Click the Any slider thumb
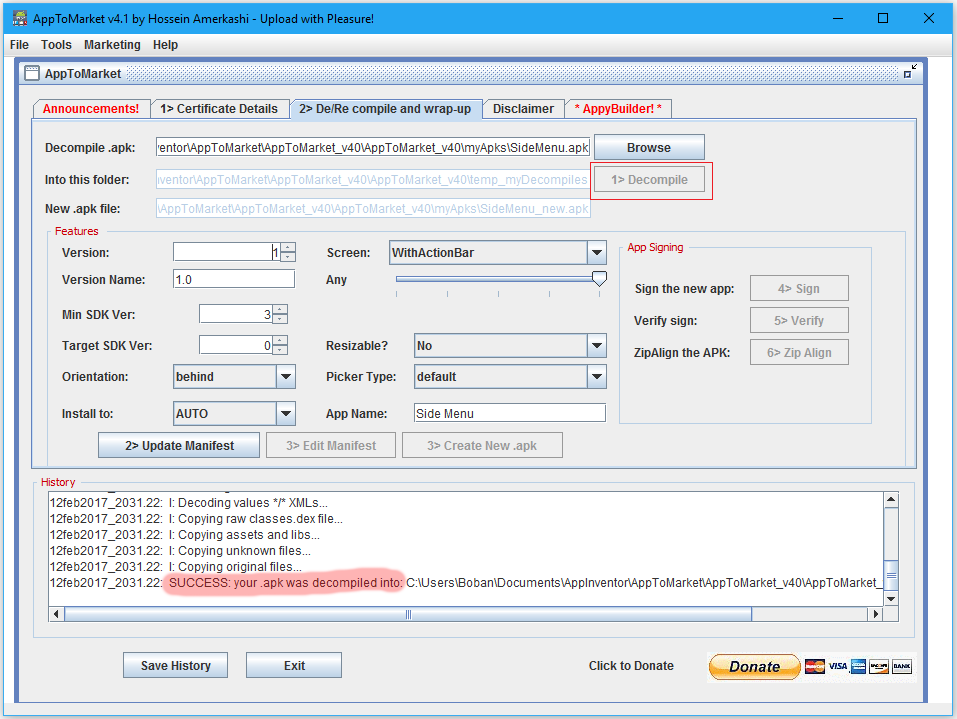 [x=599, y=279]
